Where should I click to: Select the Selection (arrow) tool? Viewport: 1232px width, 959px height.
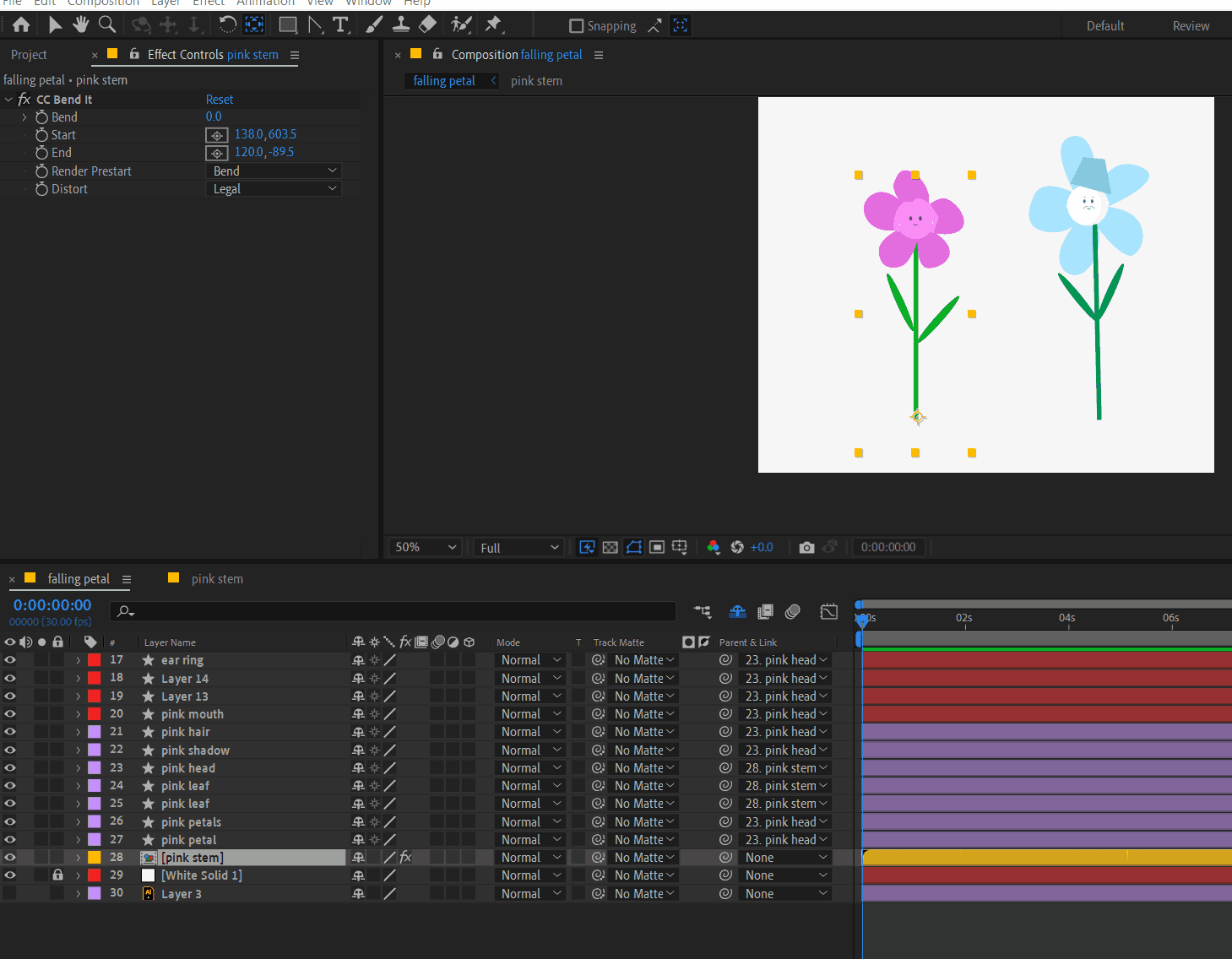[55, 25]
